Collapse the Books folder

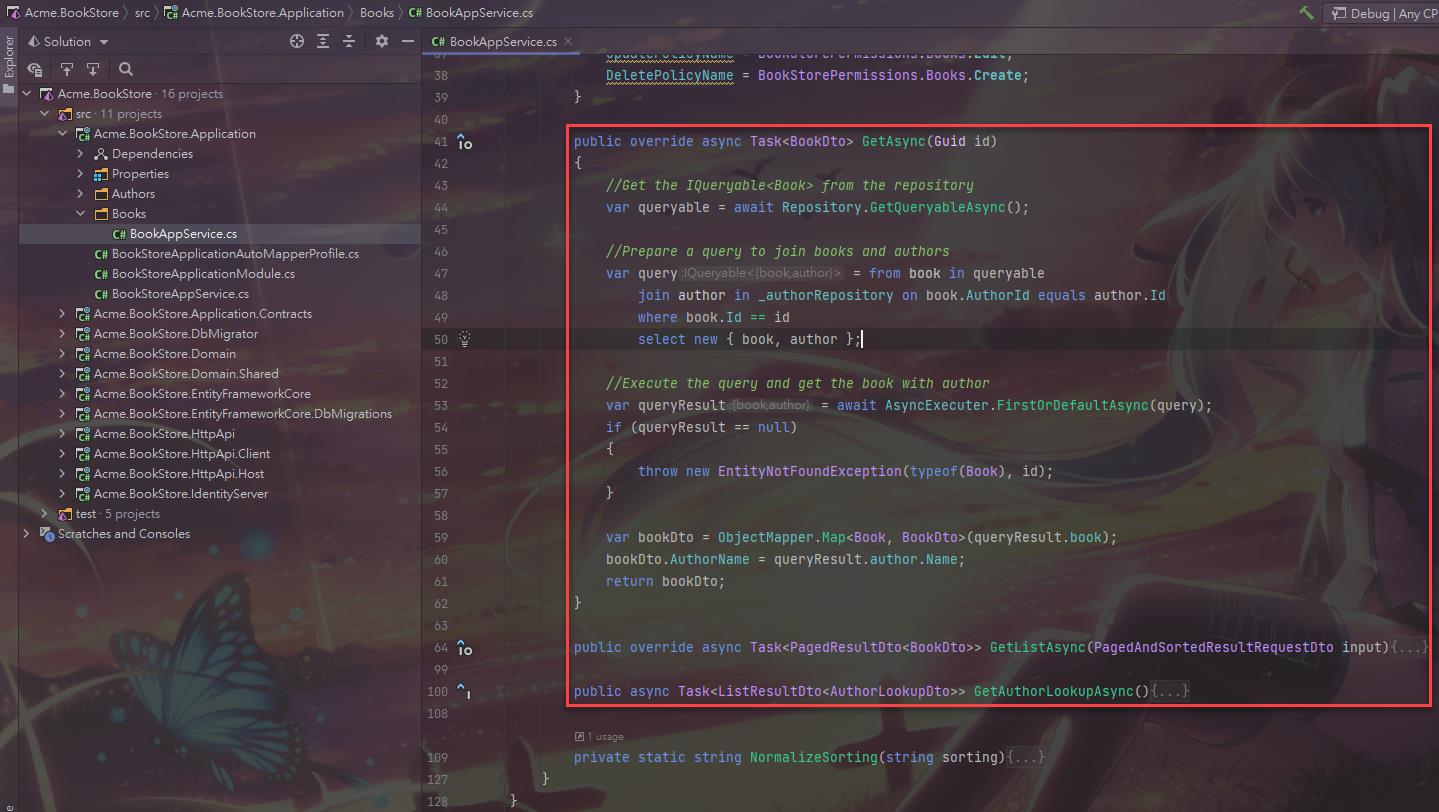(x=81, y=214)
